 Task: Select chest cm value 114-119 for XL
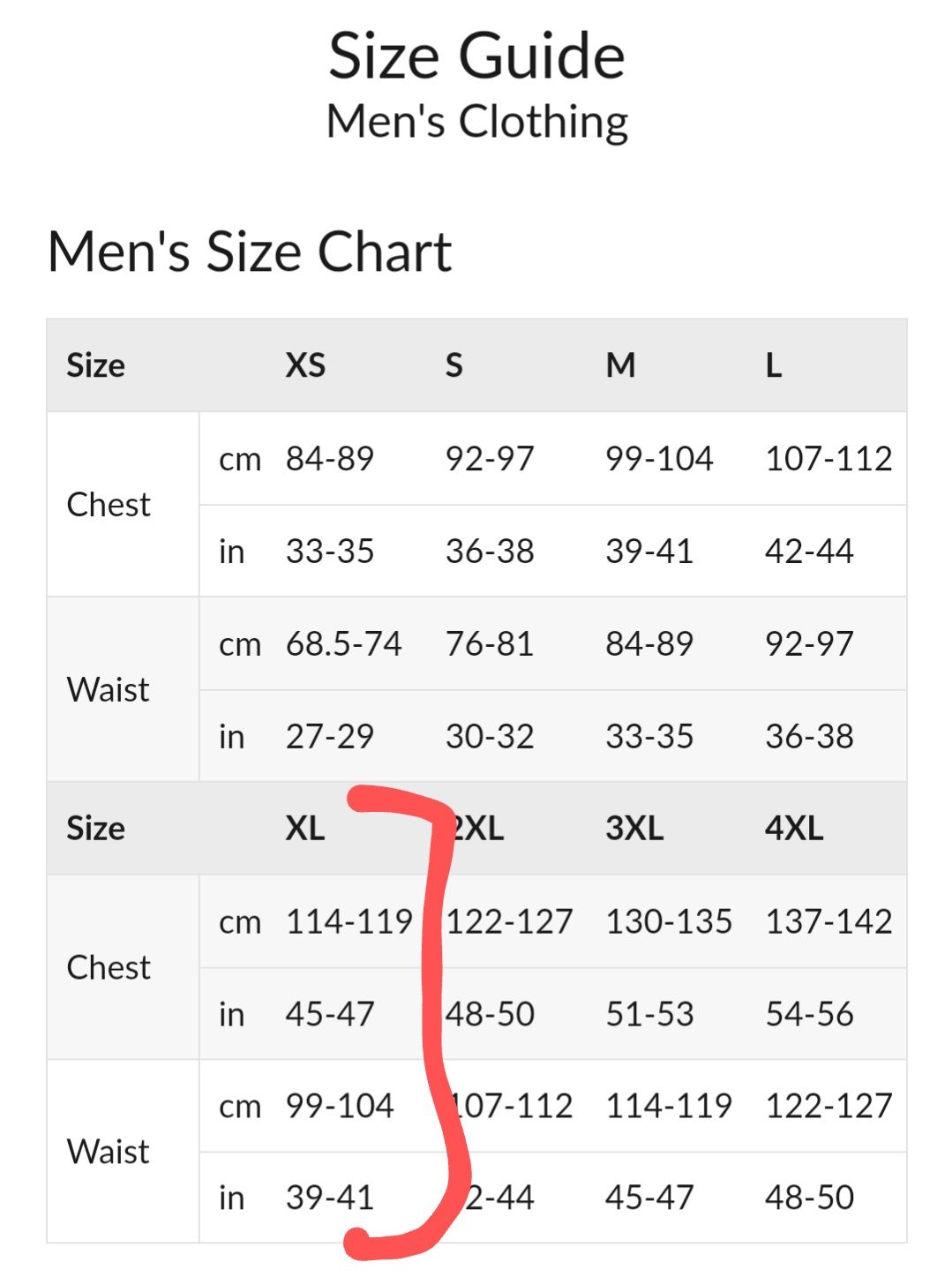(349, 921)
